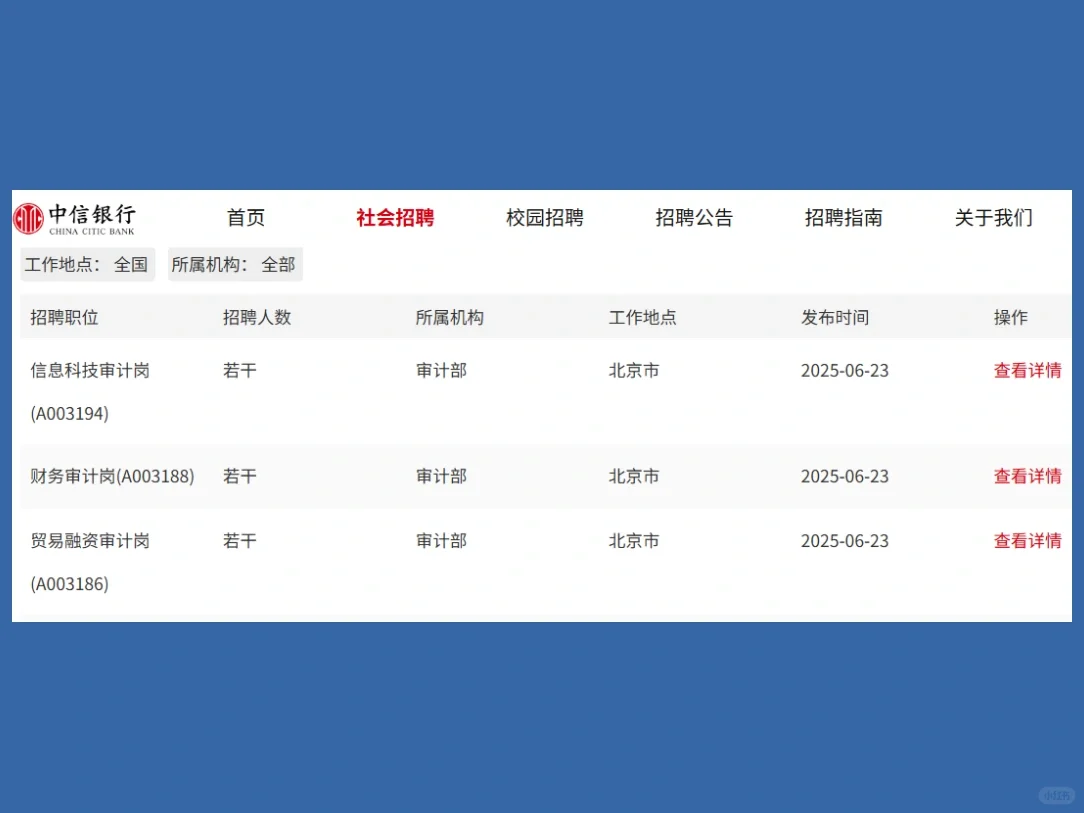The height and width of the screenshot is (813, 1084).
Task: Click the code (A003186) text
Action: pyautogui.click(x=70, y=584)
